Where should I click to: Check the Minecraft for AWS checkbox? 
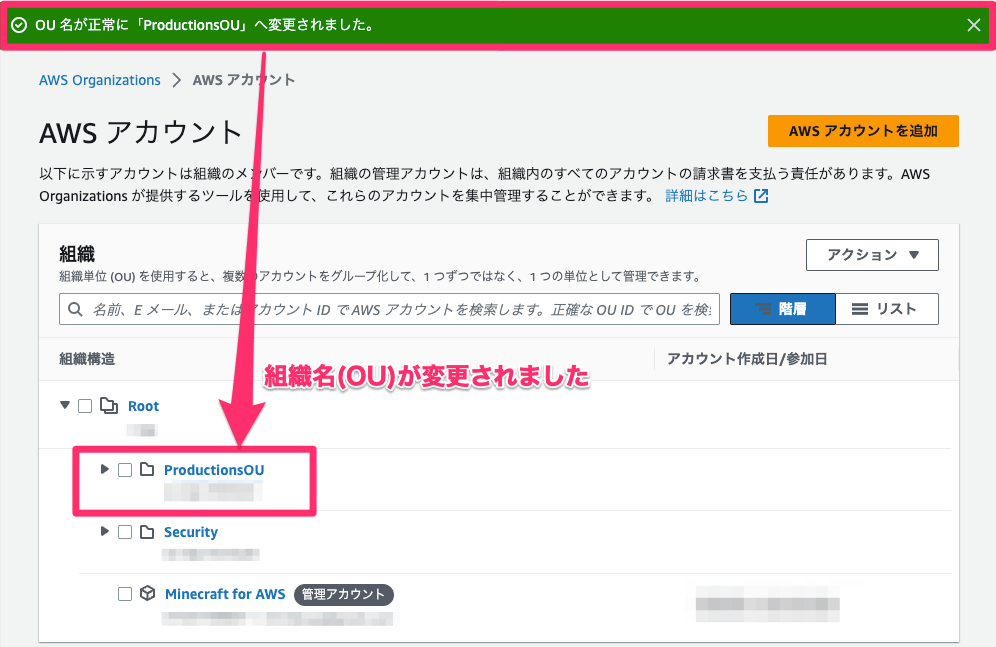point(125,594)
